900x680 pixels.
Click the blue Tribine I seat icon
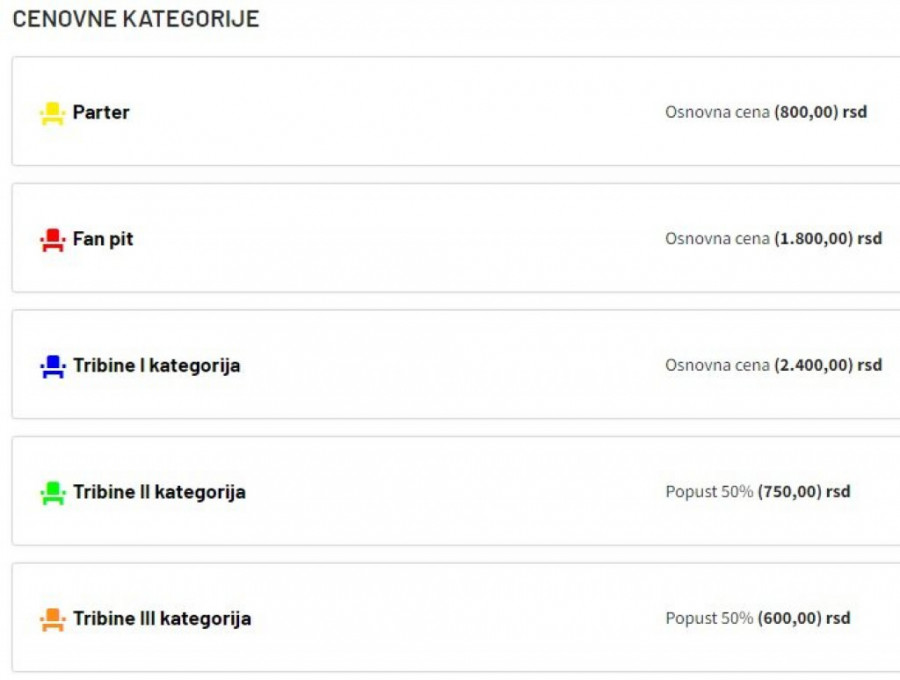click(52, 366)
